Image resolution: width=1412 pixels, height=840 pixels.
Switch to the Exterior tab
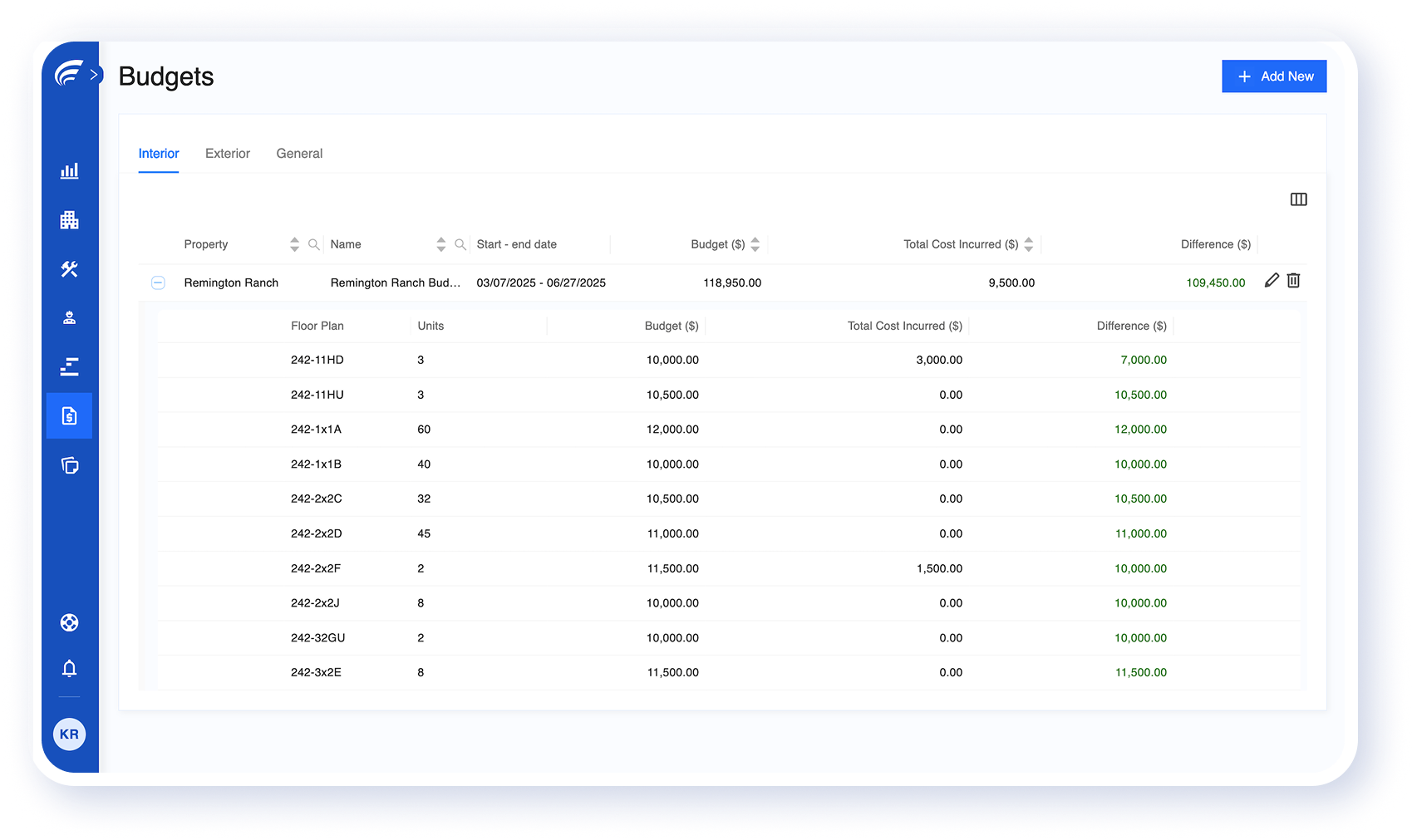coord(228,154)
